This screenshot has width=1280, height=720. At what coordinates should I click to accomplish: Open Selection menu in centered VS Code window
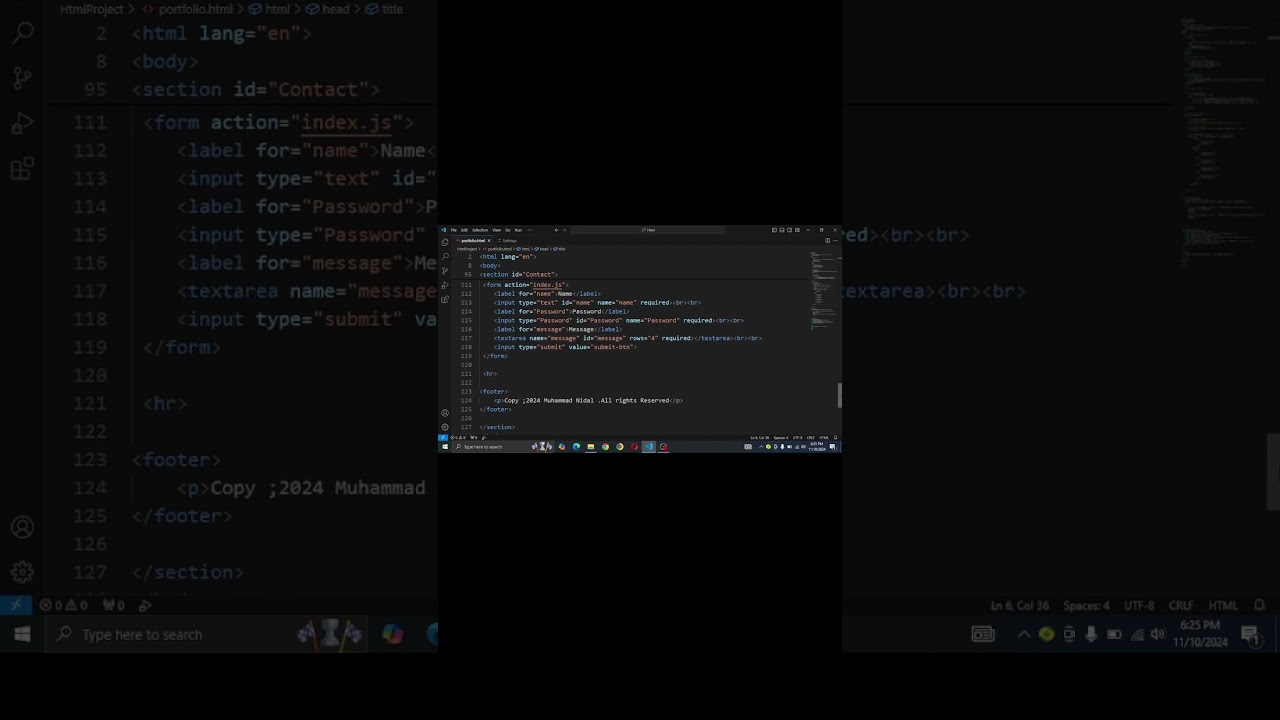480,230
